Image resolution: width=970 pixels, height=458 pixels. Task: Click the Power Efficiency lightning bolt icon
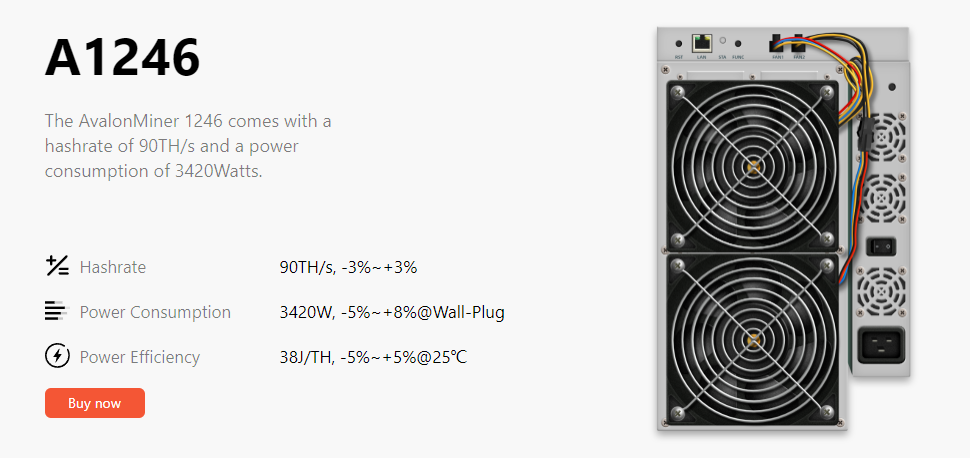[57, 356]
